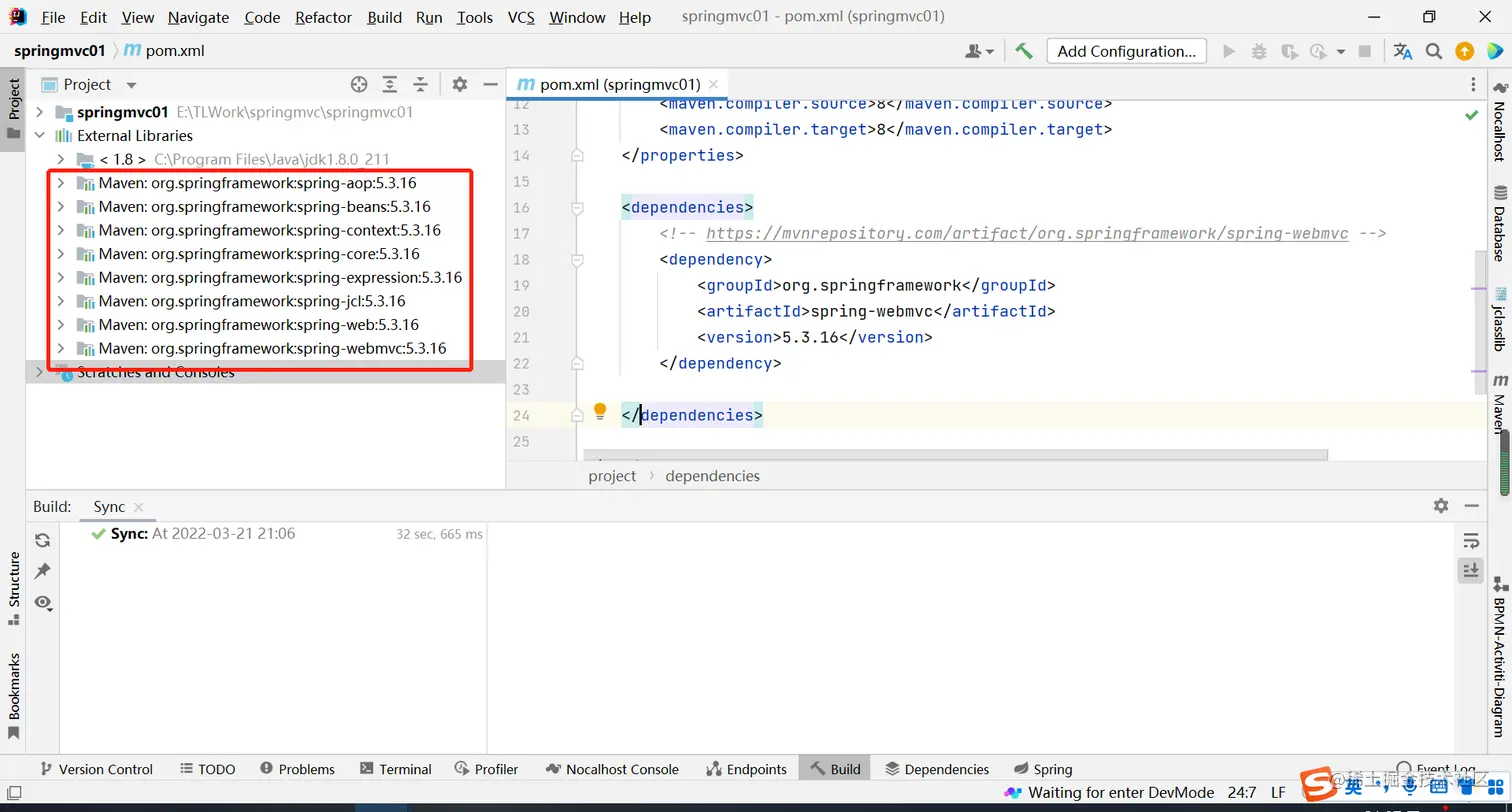The image size is (1512, 812).
Task: Open the jclasslib right sidebar panel
Action: coord(1500,318)
